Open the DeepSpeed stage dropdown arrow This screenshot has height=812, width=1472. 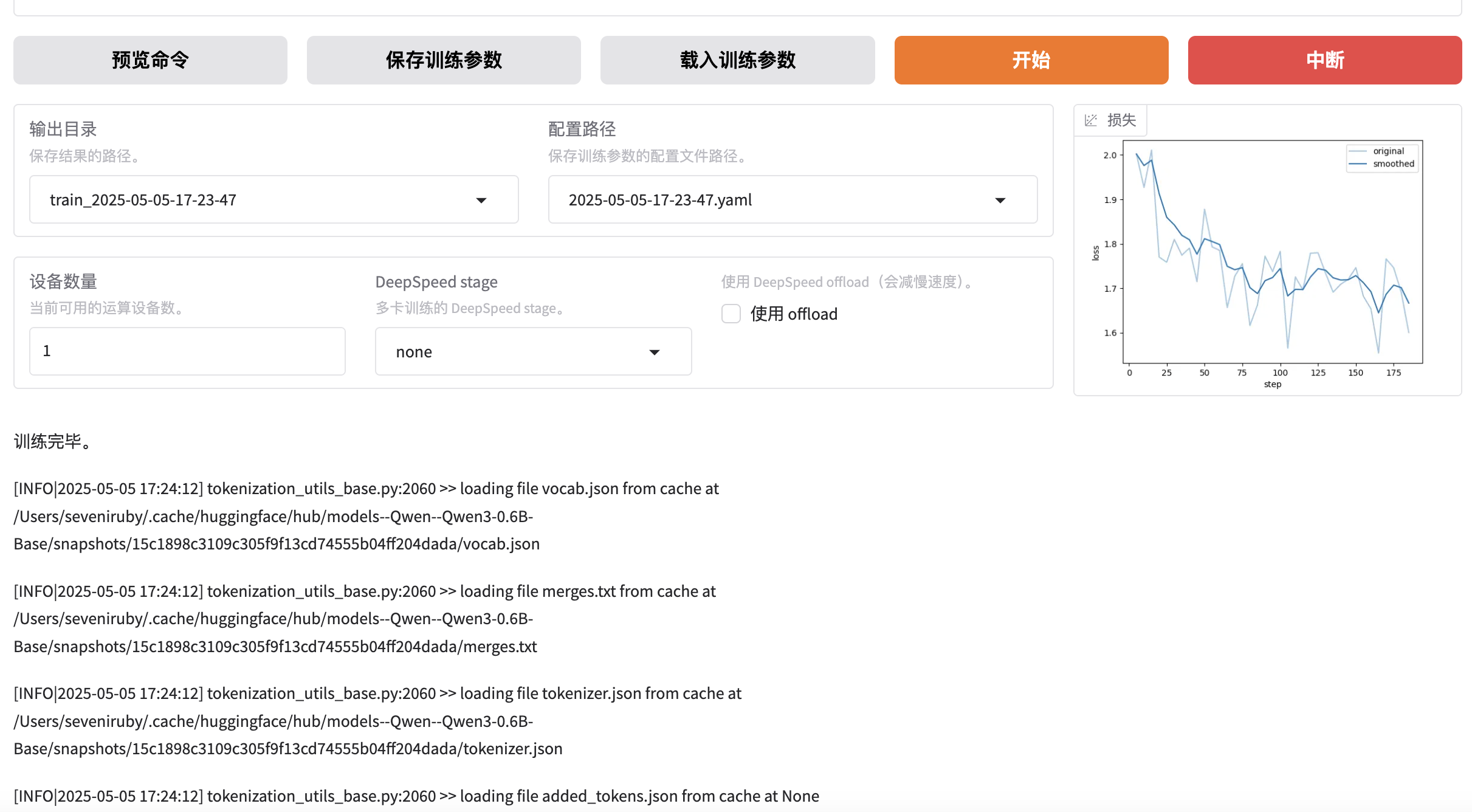pyautogui.click(x=654, y=352)
